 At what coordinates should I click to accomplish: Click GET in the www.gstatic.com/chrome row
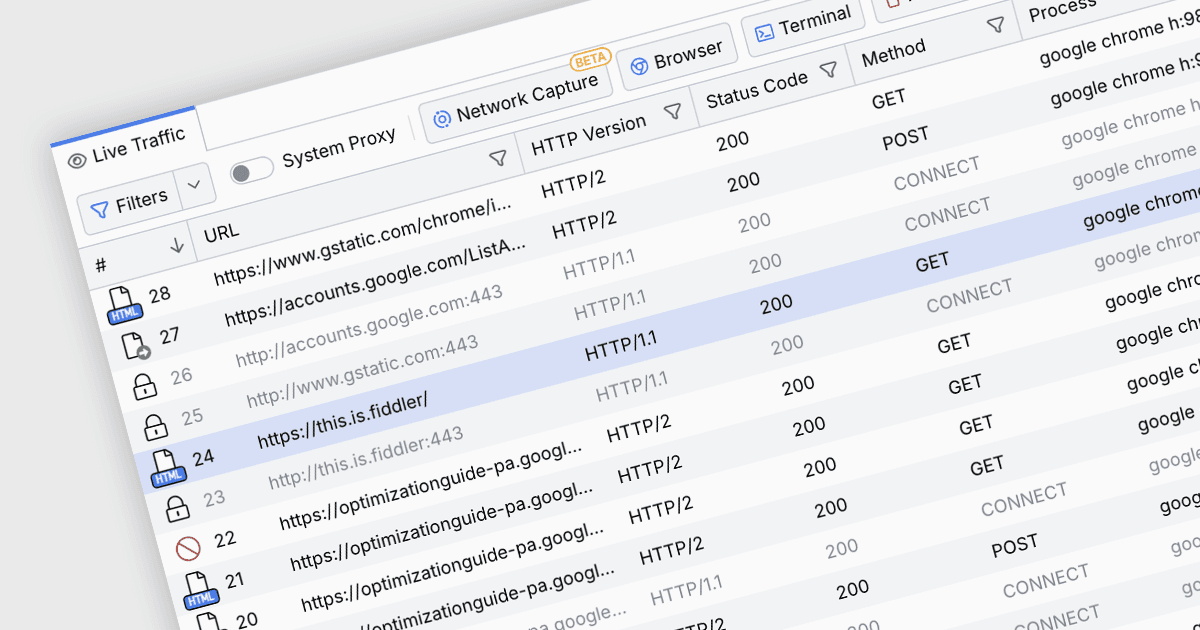pyautogui.click(x=888, y=99)
